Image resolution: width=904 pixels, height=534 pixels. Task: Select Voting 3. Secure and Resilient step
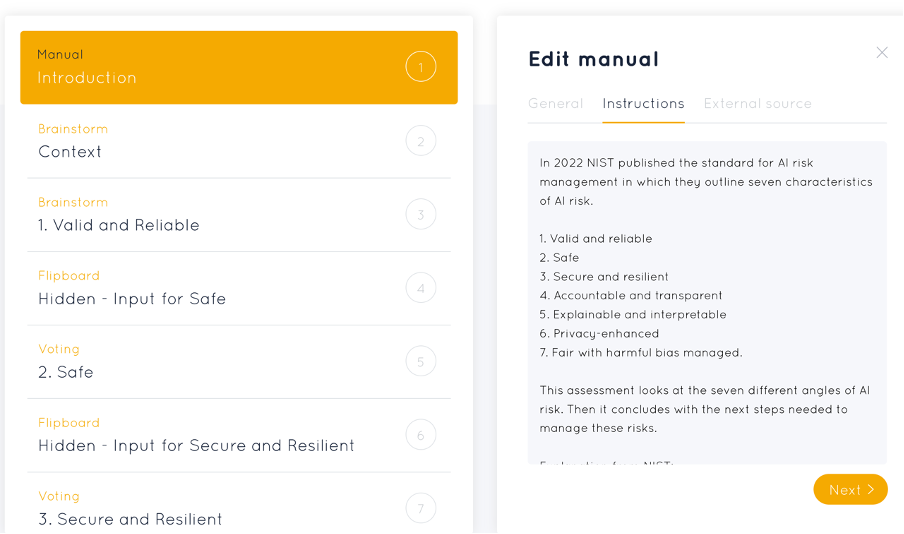coord(200,509)
